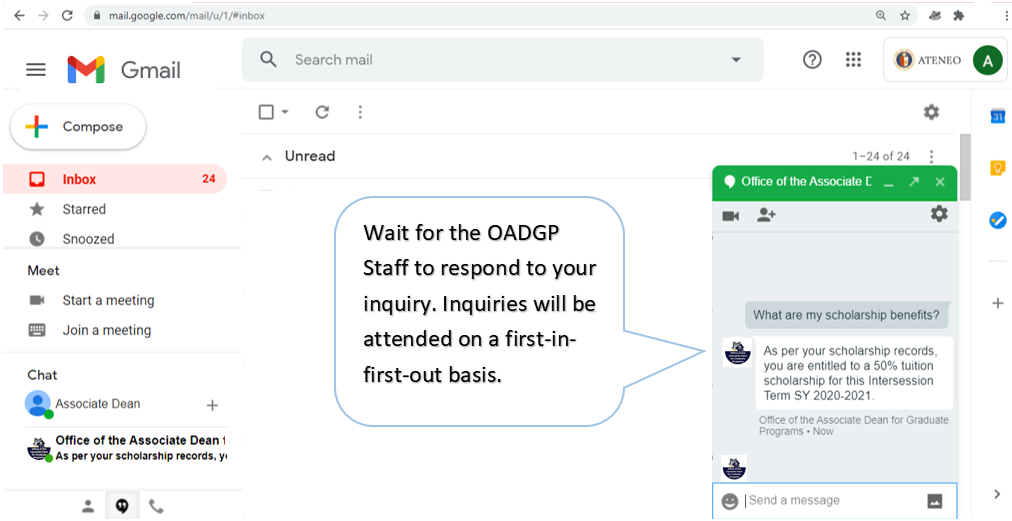This screenshot has height=521, width=1012.
Task: Open the Support help icon
Action: point(812,59)
